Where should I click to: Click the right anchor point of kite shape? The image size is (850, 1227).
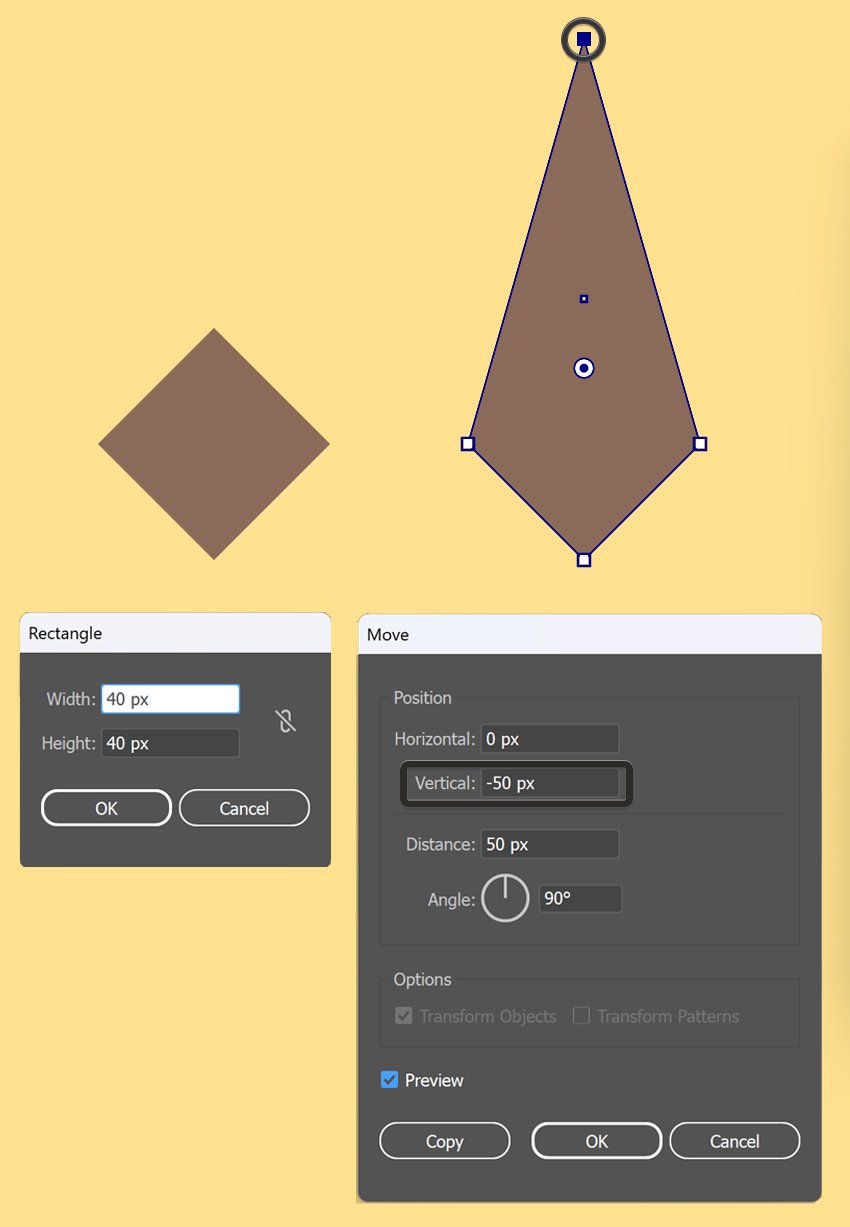pos(700,444)
